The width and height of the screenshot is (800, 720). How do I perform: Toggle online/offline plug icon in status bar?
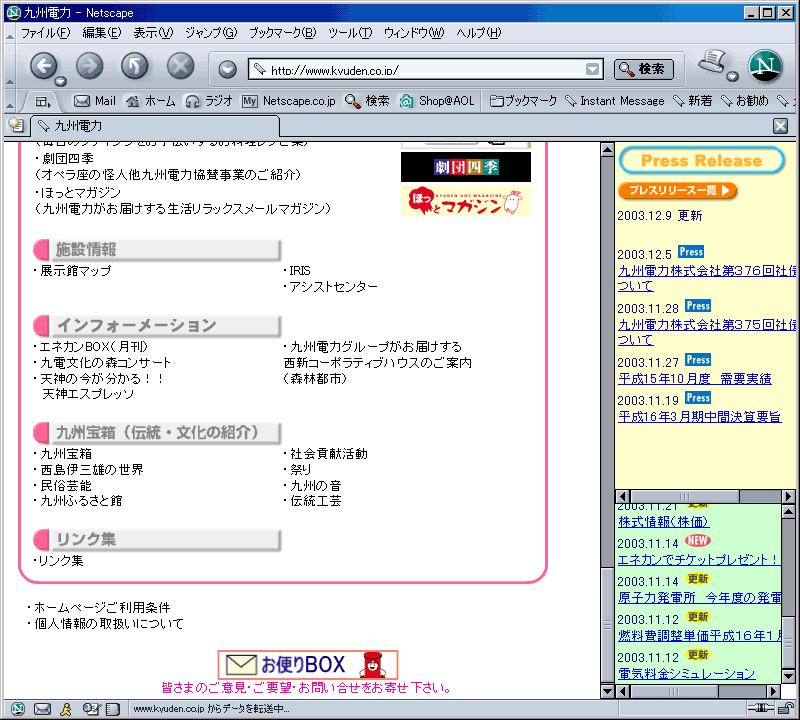point(761,708)
